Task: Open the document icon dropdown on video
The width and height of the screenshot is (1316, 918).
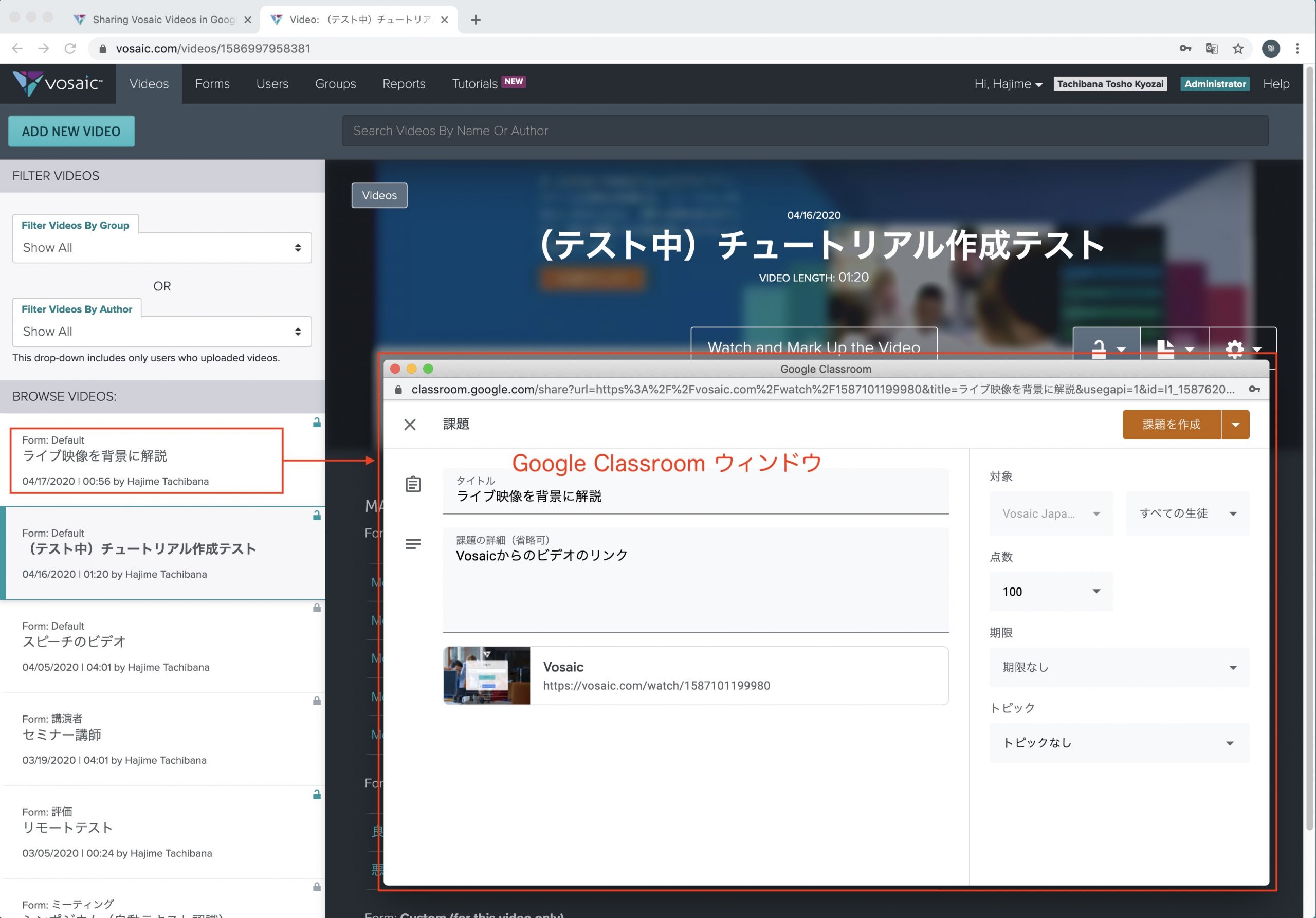Action: coord(1175,347)
